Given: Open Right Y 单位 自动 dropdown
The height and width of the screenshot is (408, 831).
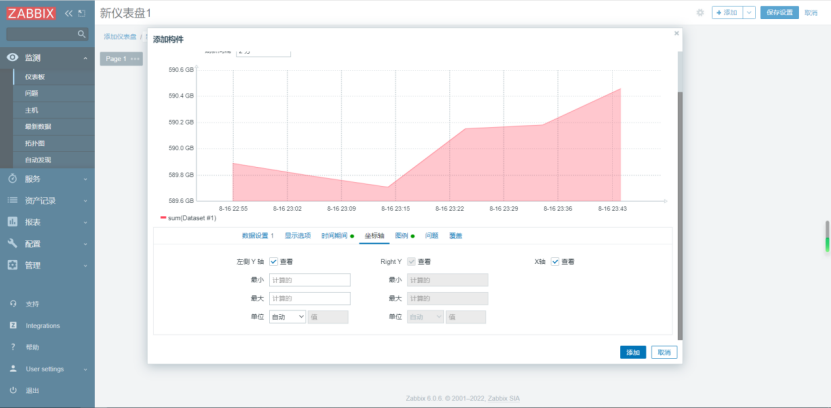Looking at the screenshot, I should (x=425, y=317).
